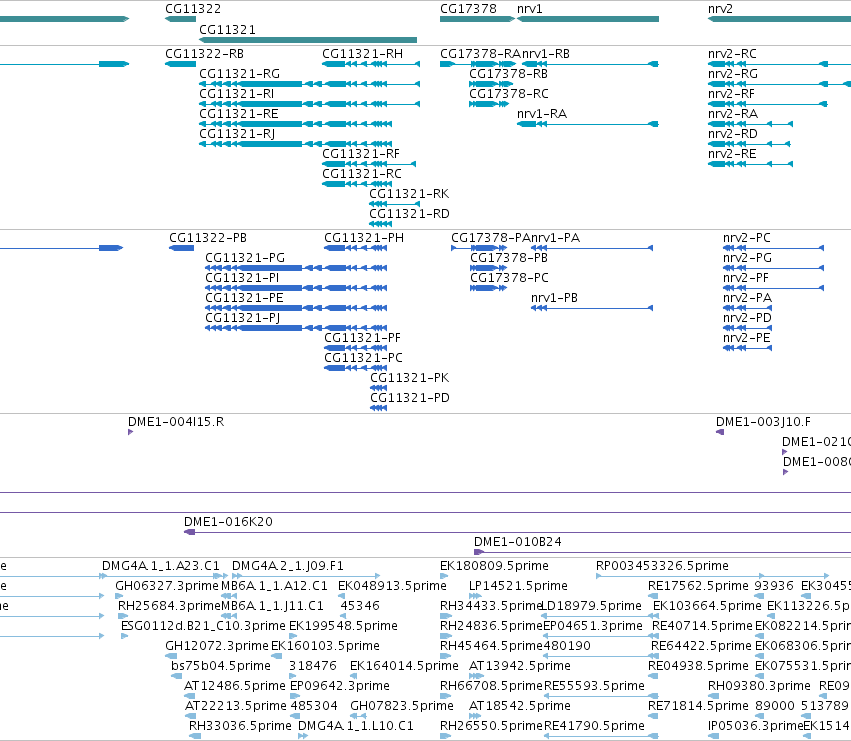
Task: Select EST EK180809.5prime
Action: tap(444, 576)
